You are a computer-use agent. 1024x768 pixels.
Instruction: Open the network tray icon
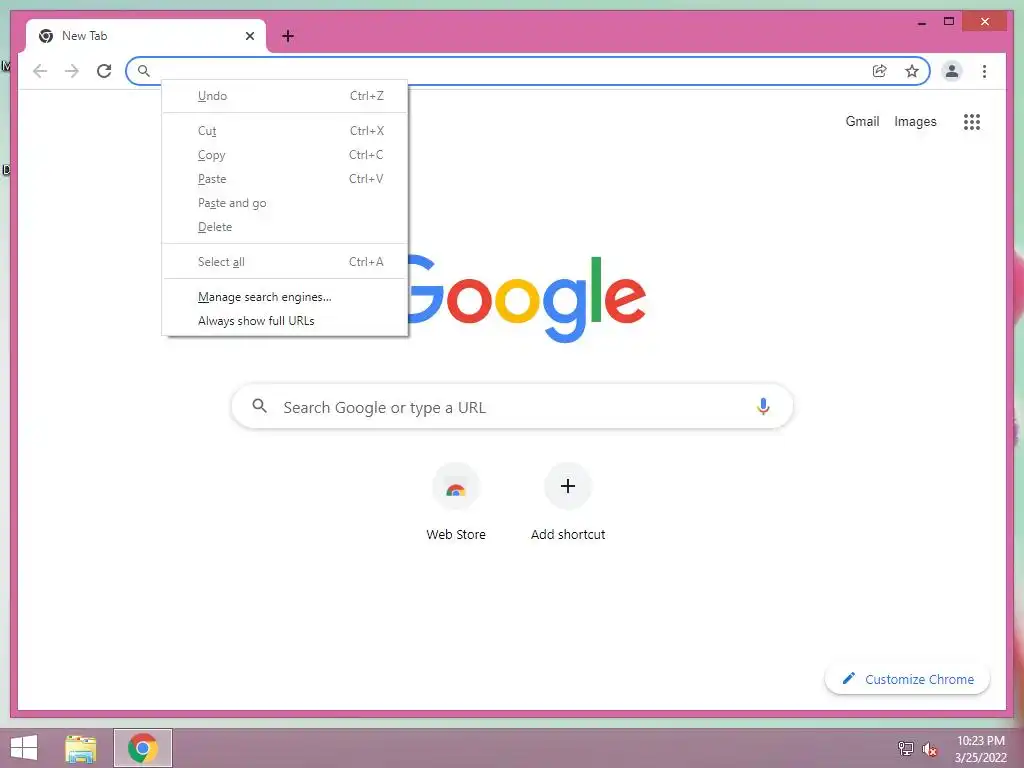point(906,748)
